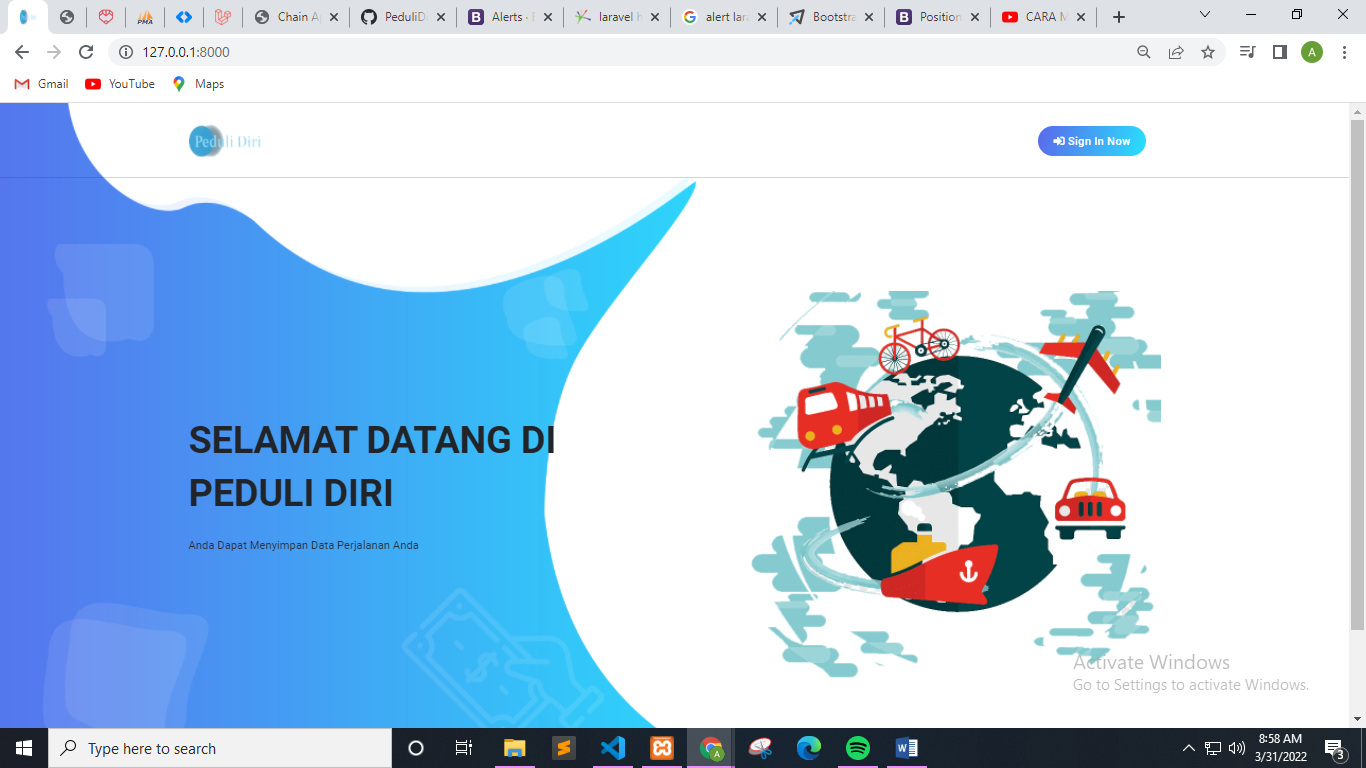Open the Chrome three-dot menu
Image resolution: width=1366 pixels, height=768 pixels.
click(x=1343, y=52)
